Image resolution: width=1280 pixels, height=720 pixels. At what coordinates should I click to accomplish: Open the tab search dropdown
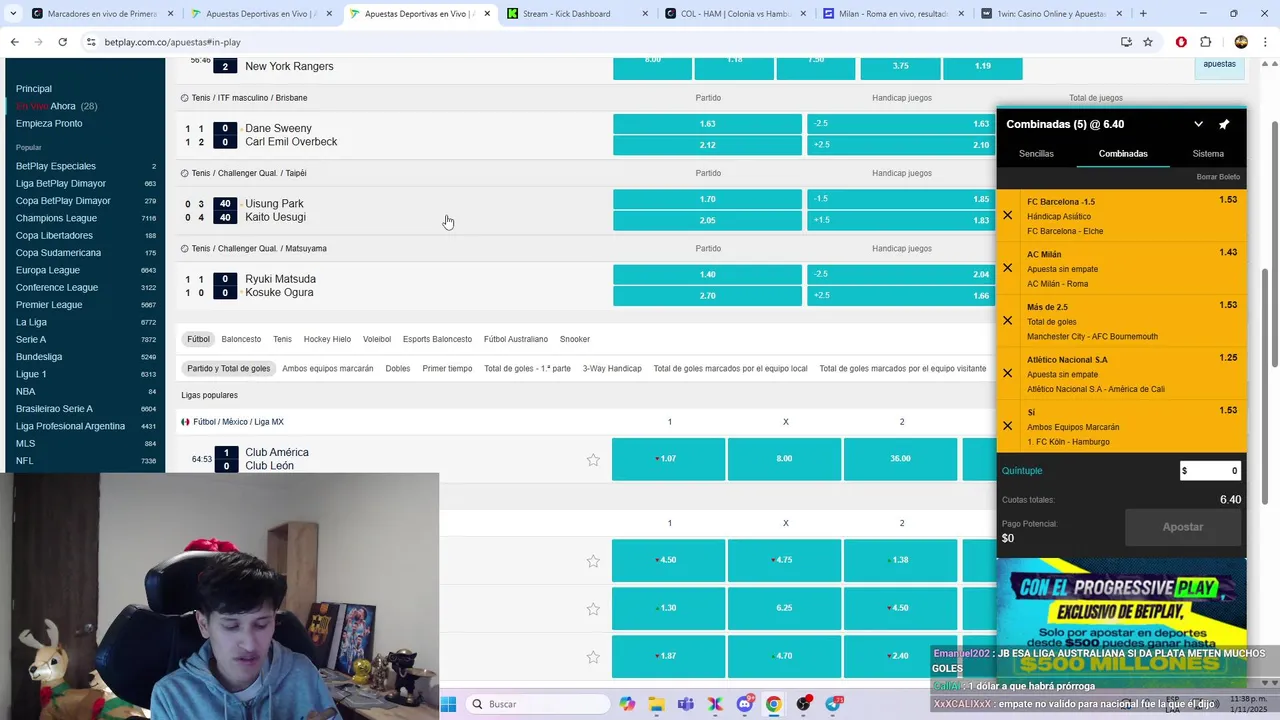click(x=13, y=14)
